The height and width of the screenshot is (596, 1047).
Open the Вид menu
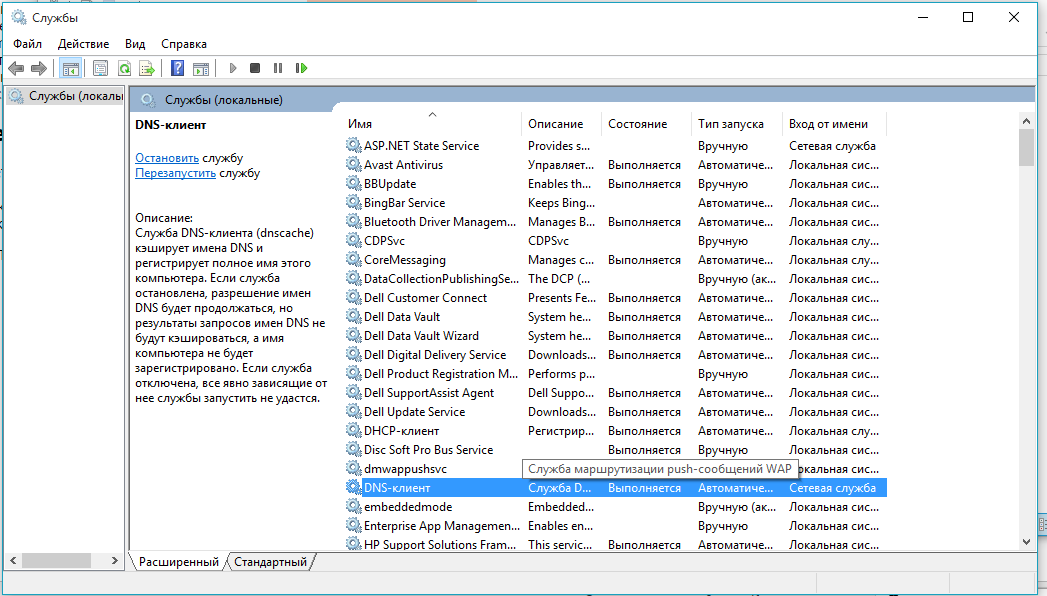(x=135, y=44)
